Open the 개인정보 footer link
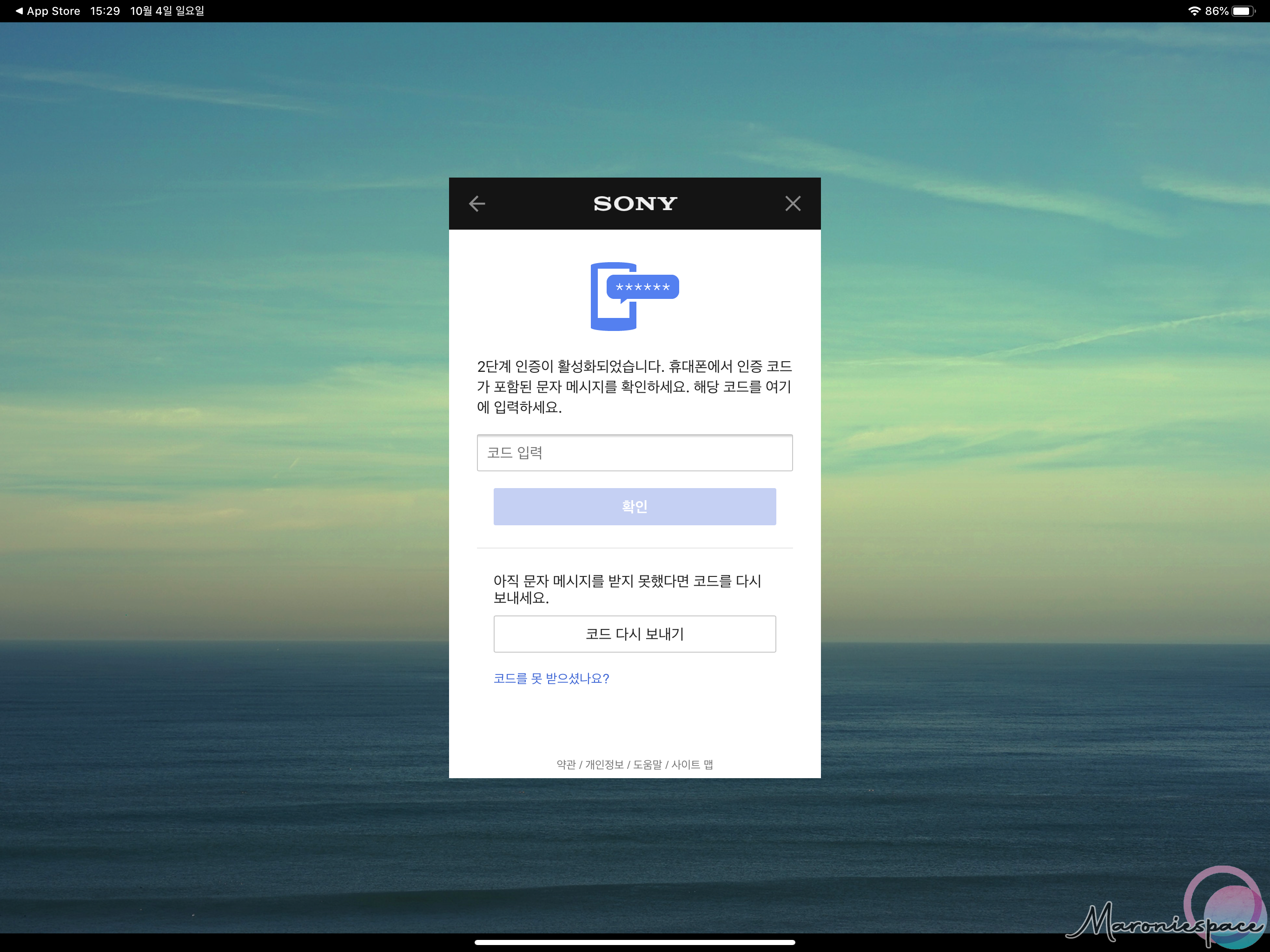Viewport: 1270px width, 952px height. pos(604,764)
